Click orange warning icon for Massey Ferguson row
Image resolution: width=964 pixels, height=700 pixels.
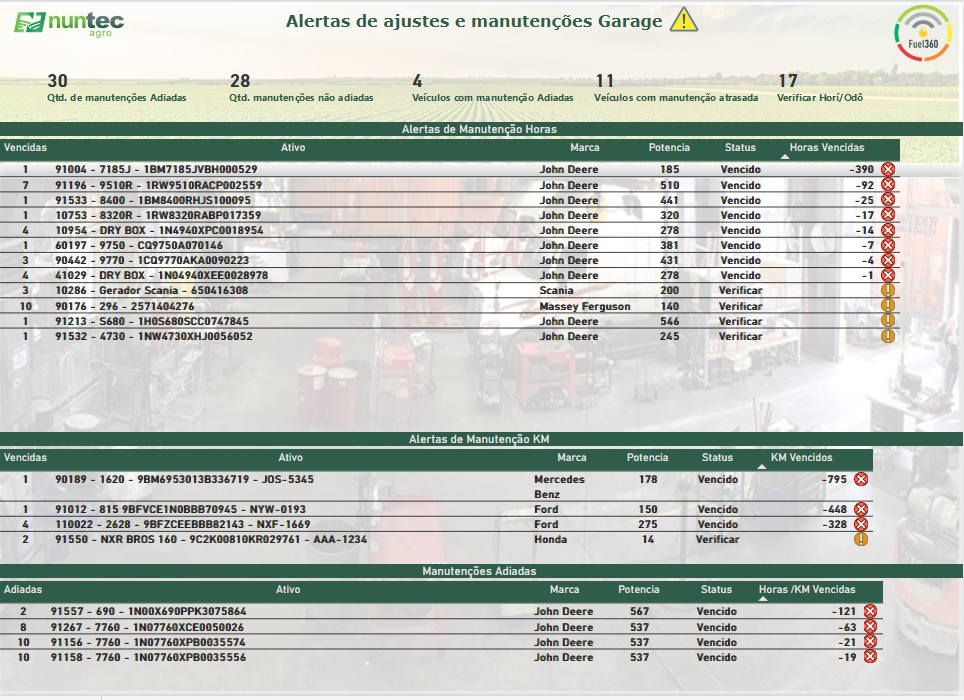click(x=888, y=305)
